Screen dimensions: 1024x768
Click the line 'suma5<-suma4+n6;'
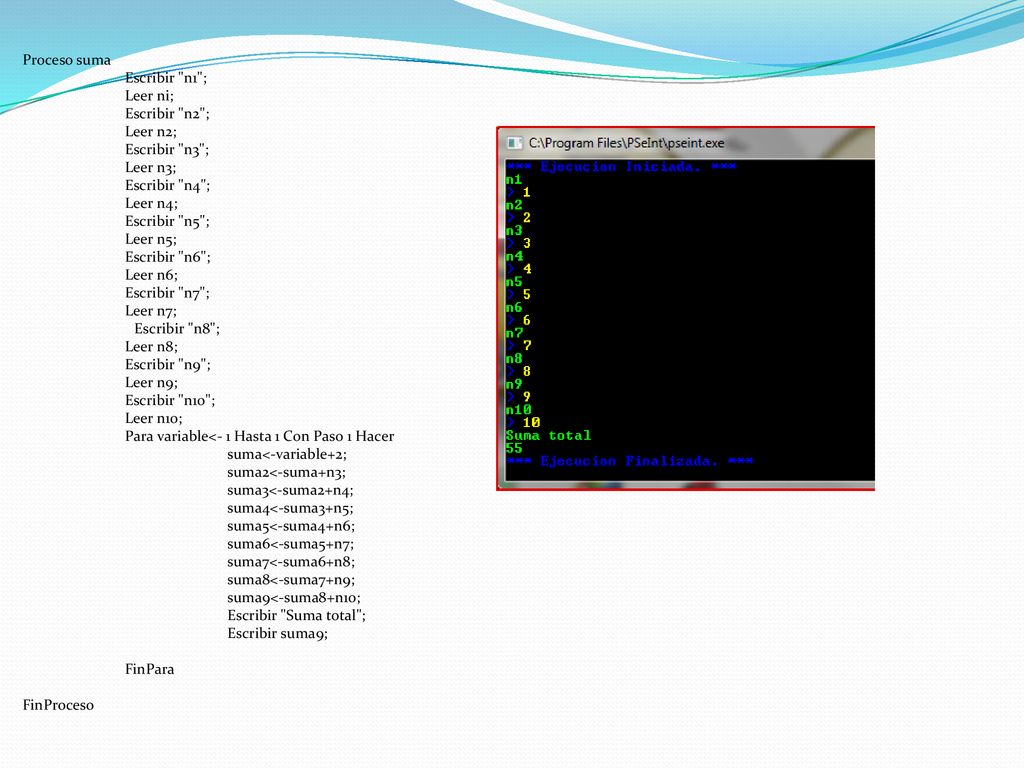(x=291, y=526)
